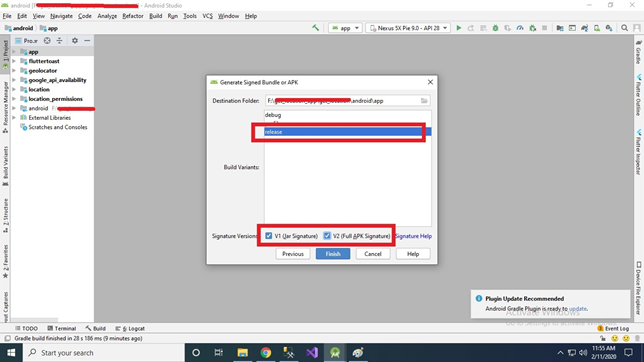Screen dimensions: 644x362
Task: Open the Nexus 5X device selector dropdown
Action: point(408,28)
